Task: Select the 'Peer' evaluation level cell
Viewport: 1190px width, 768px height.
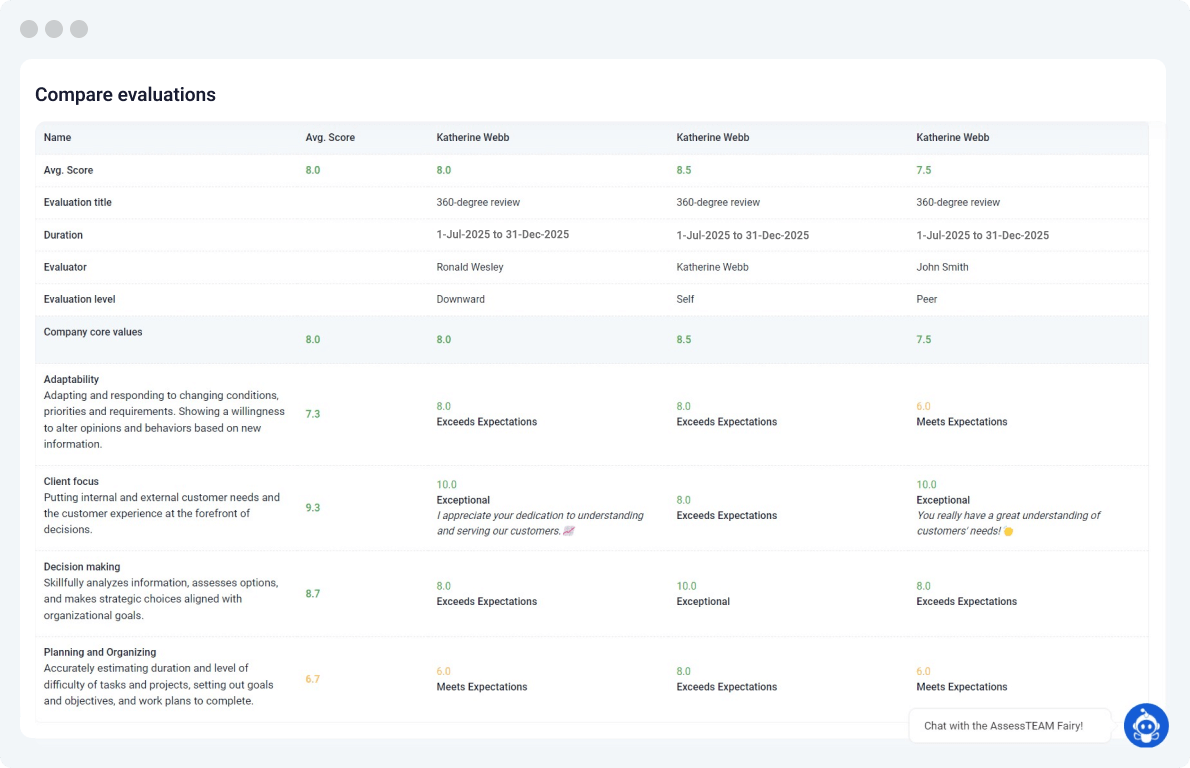Action: 927,299
